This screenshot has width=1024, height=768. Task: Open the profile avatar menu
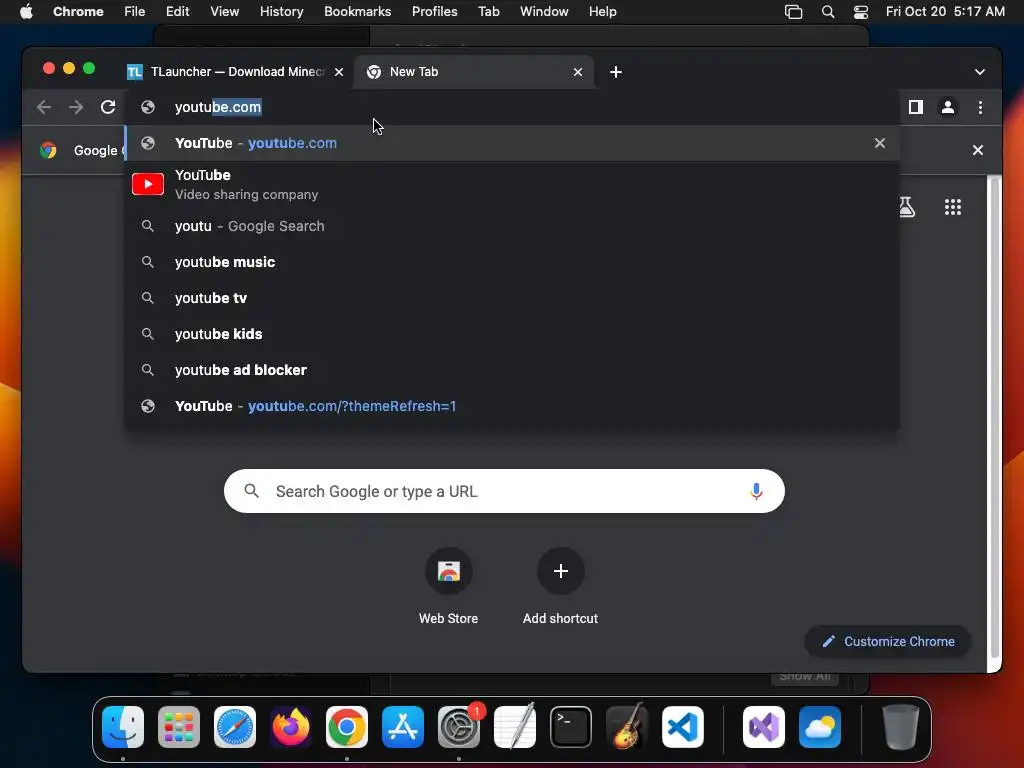tap(948, 107)
